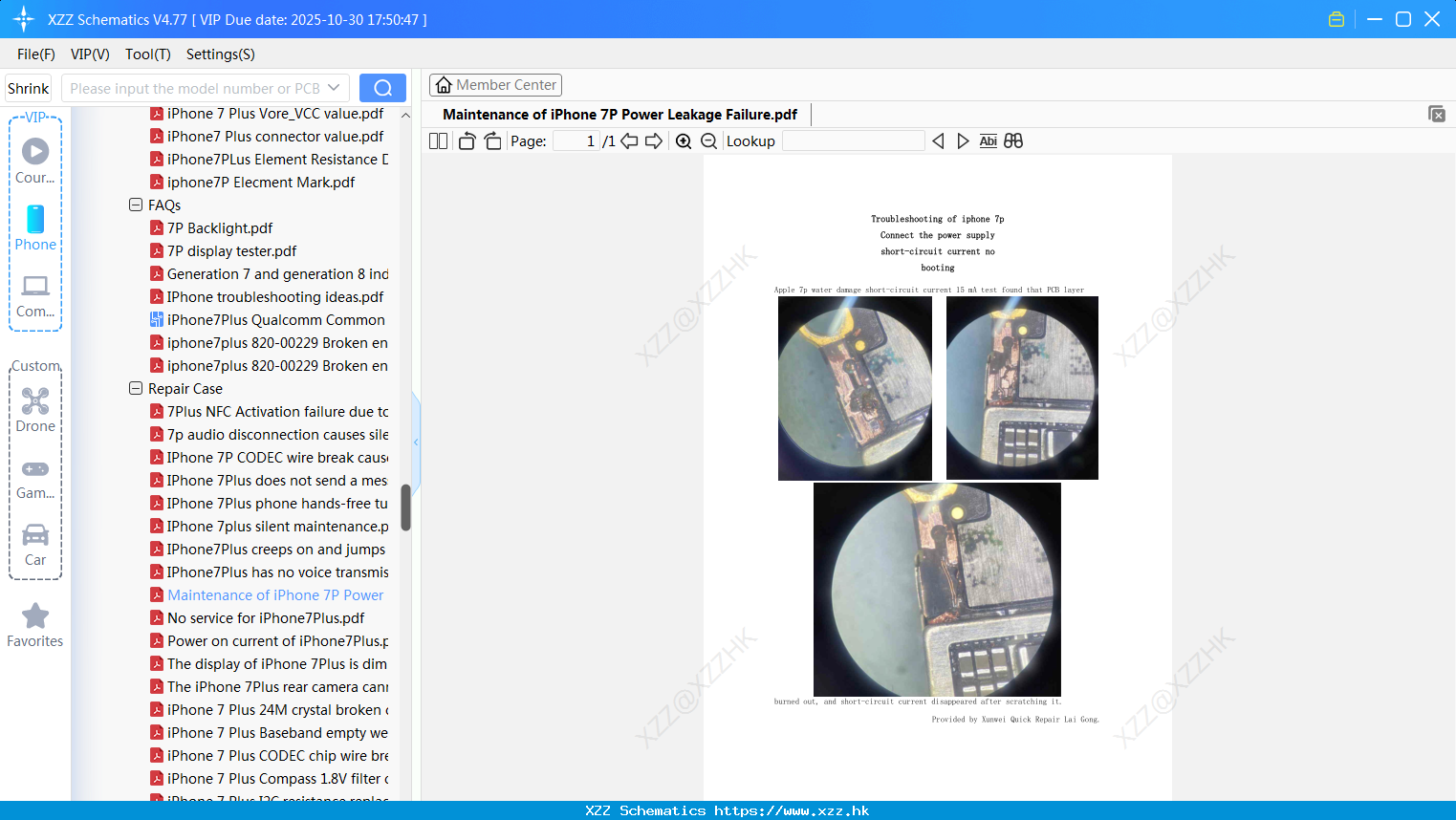The width and height of the screenshot is (1456, 820).
Task: Collapse the FAQs folder
Action: tap(136, 205)
